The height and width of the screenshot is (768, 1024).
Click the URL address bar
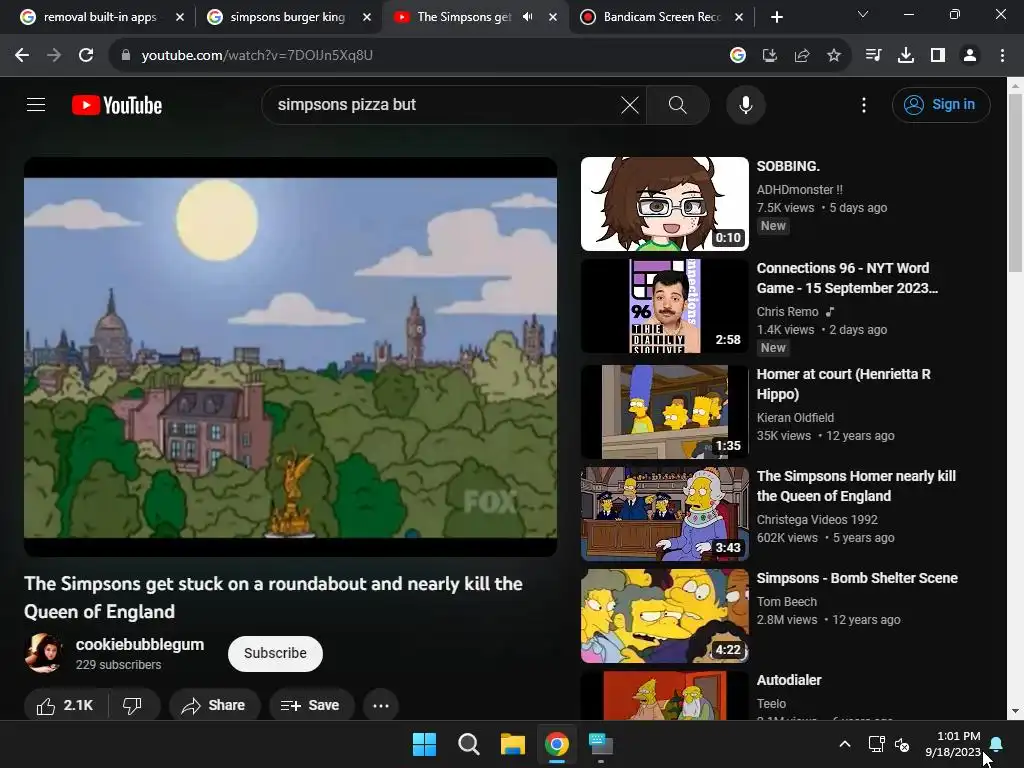418,56
